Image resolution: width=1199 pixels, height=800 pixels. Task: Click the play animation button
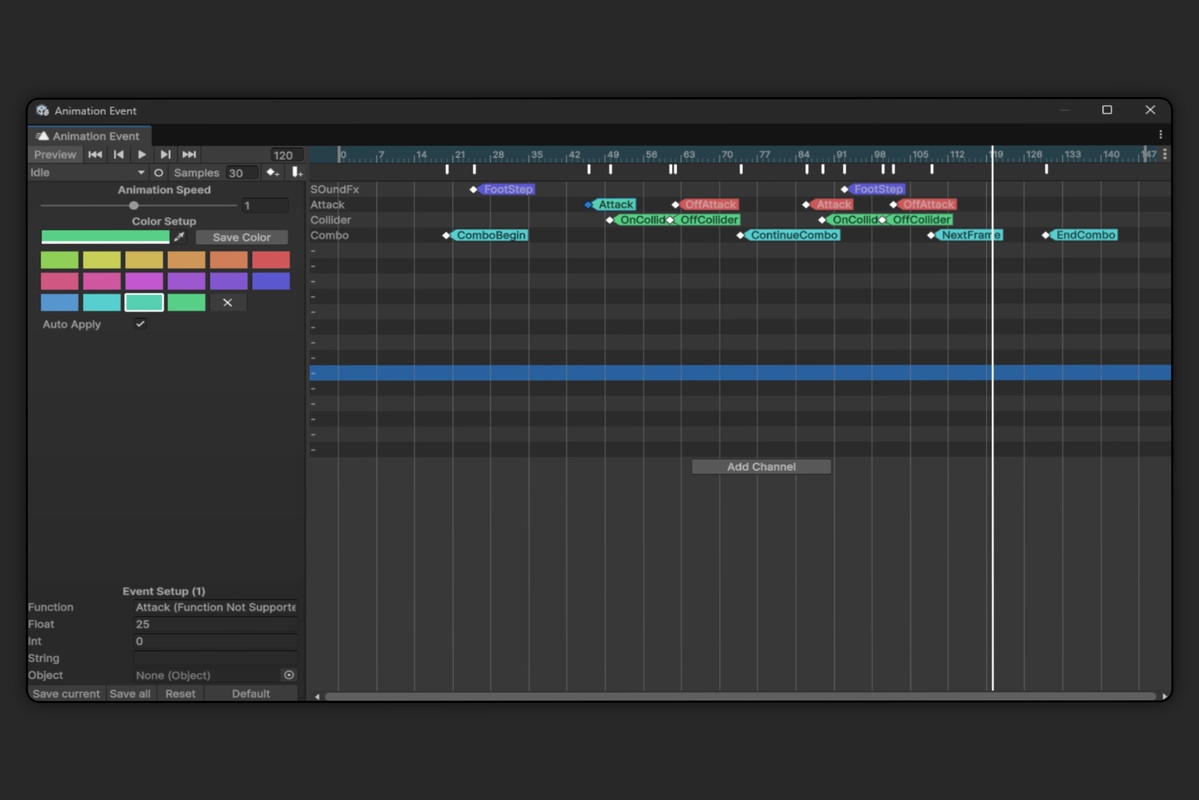point(142,155)
